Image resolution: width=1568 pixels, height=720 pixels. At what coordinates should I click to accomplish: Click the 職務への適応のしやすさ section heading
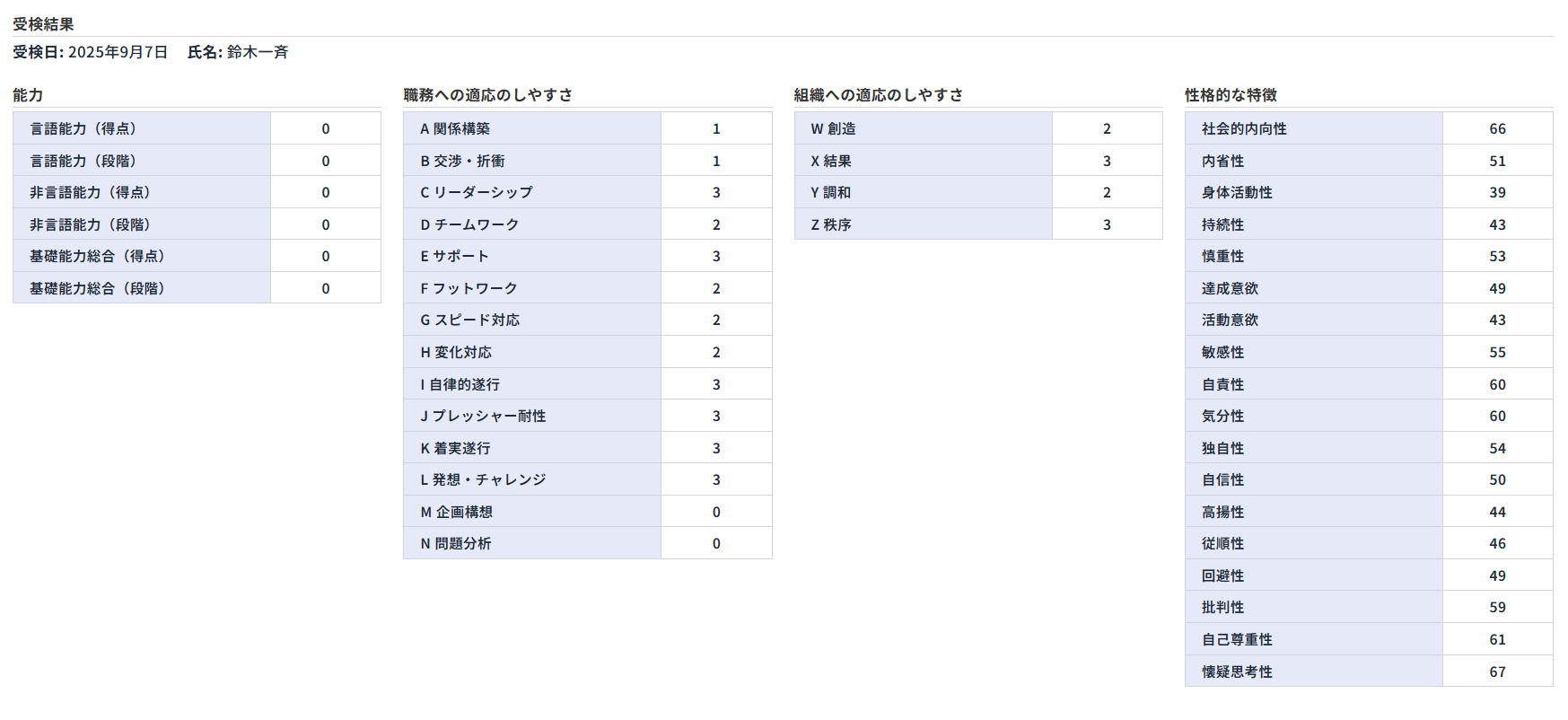pyautogui.click(x=487, y=94)
